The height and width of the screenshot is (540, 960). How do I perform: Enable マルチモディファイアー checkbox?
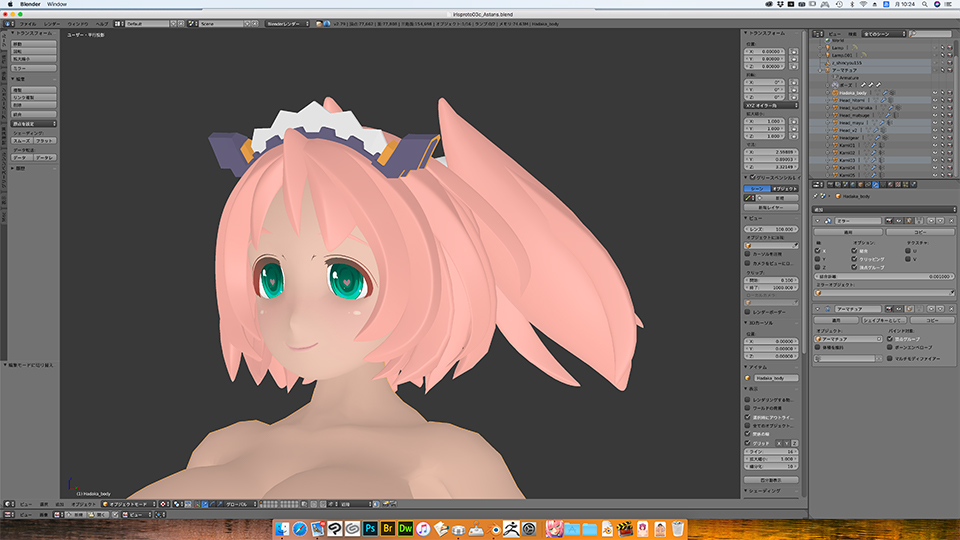point(890,358)
